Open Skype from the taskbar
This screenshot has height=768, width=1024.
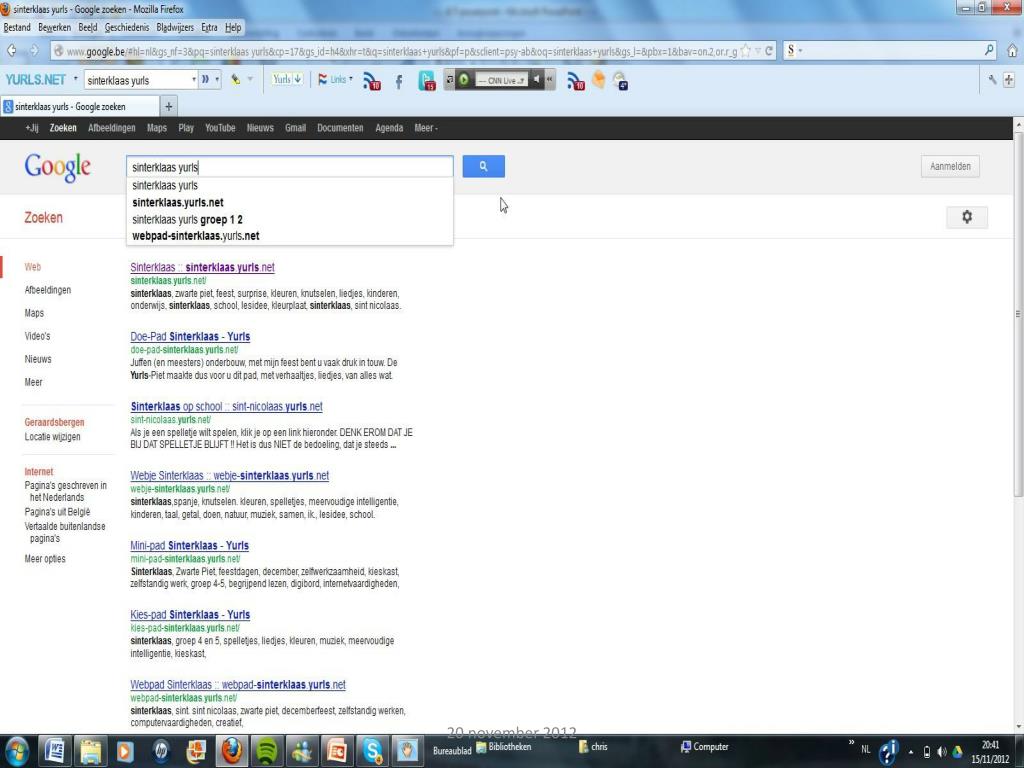click(373, 752)
